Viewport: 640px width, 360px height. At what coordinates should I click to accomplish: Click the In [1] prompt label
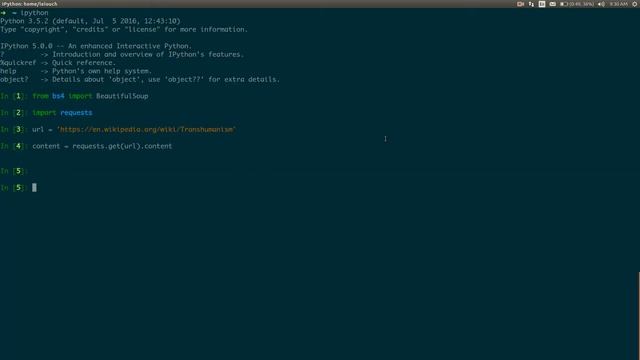coord(14,96)
